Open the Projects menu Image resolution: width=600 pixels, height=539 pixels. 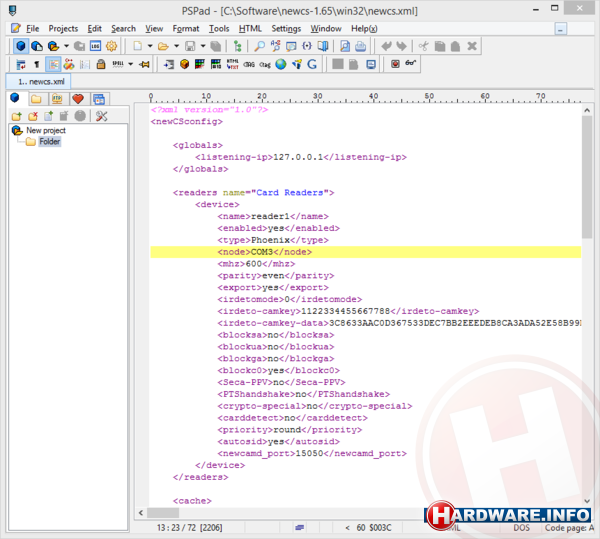(x=63, y=29)
